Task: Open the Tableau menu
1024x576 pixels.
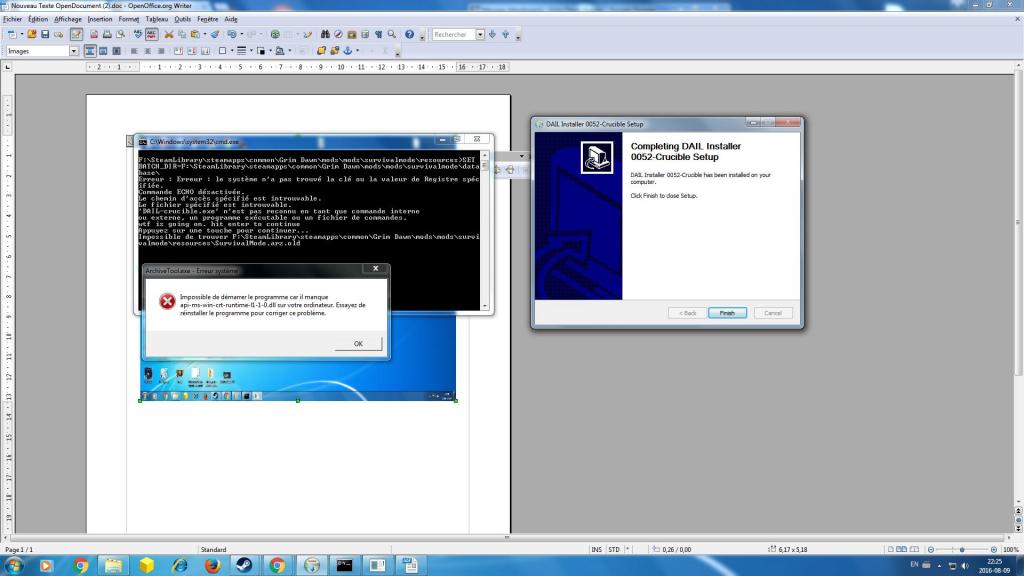Action: [157, 19]
